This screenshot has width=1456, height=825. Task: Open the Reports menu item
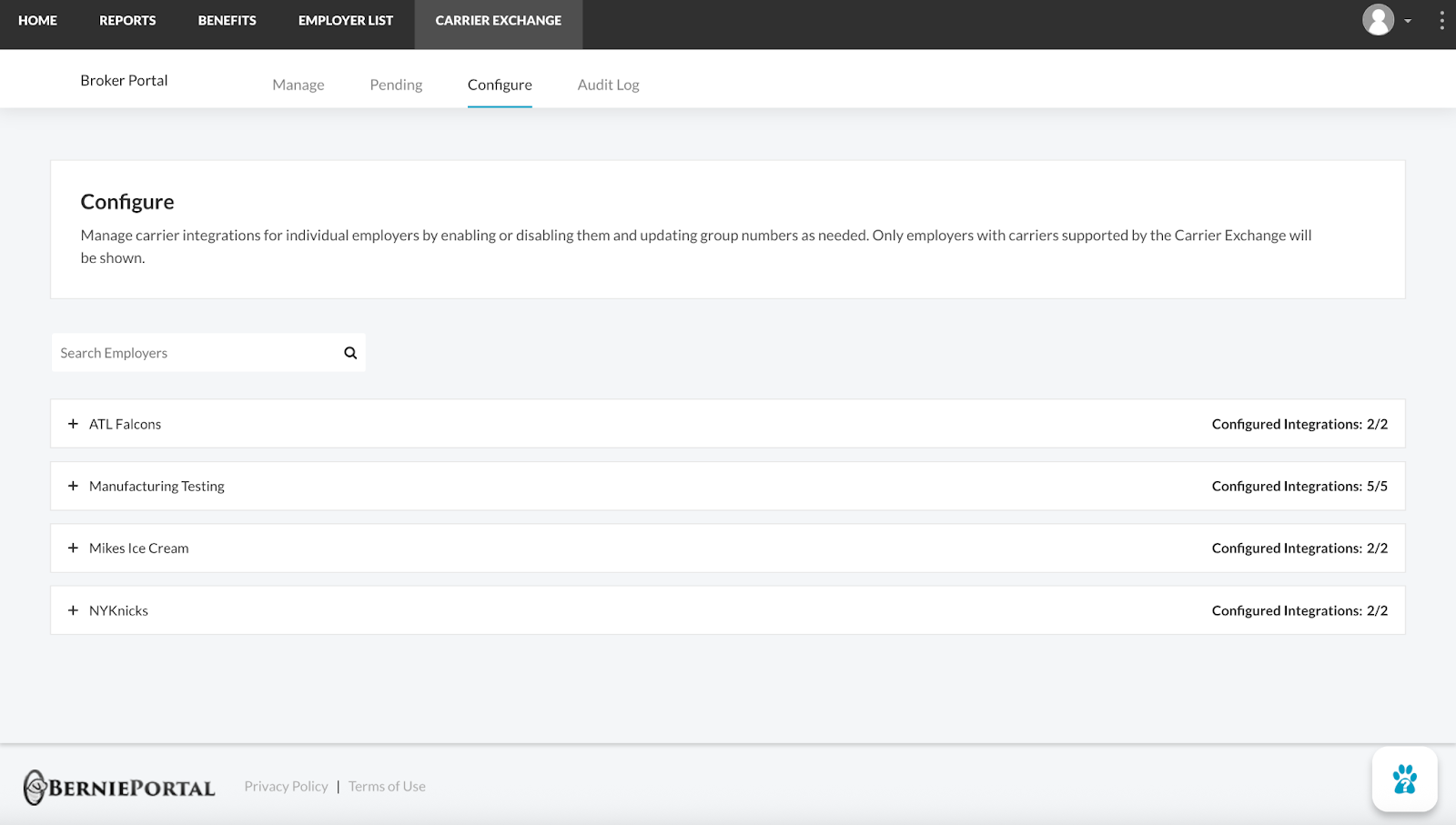pyautogui.click(x=127, y=20)
